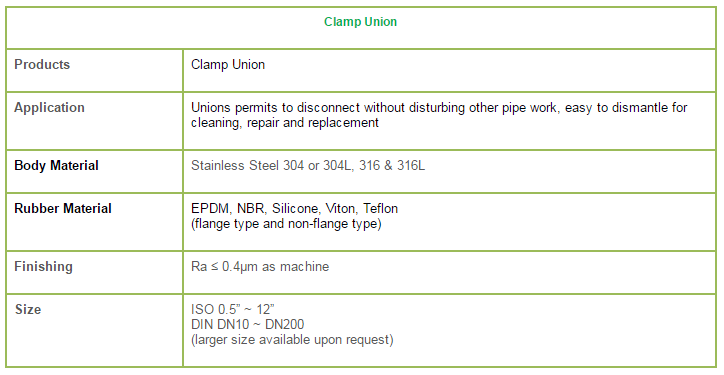Click the flange type and non-flange type note
Viewport: 724px width, 375px height.
pos(286,224)
